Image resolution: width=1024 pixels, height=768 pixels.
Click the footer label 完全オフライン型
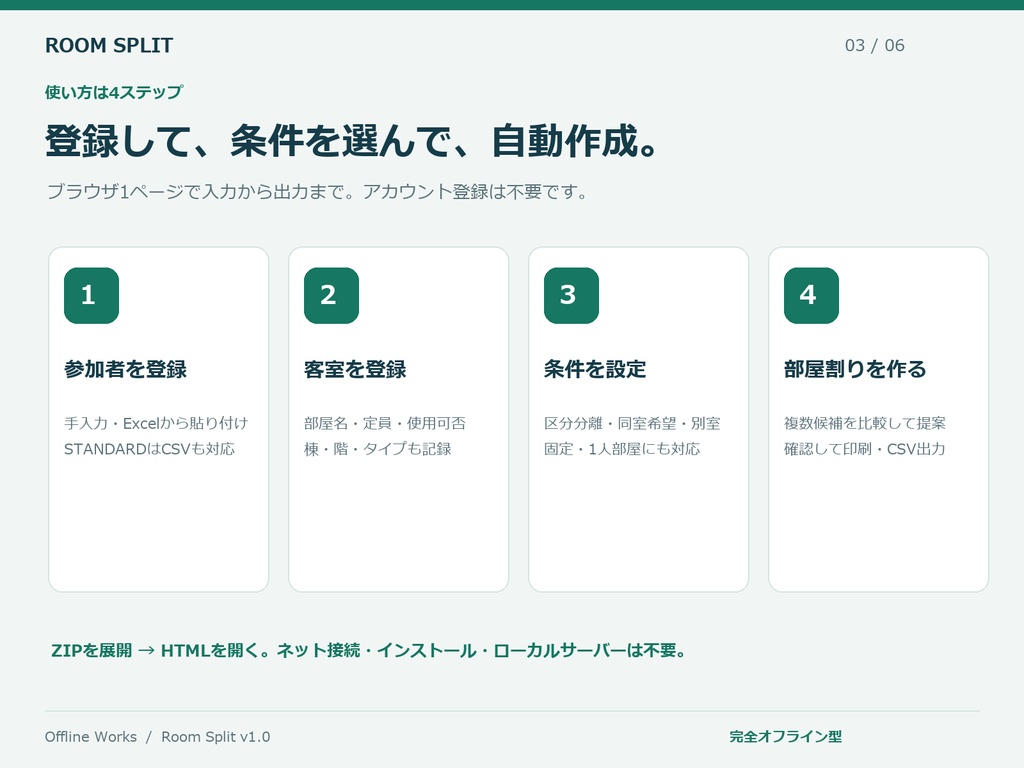click(786, 737)
